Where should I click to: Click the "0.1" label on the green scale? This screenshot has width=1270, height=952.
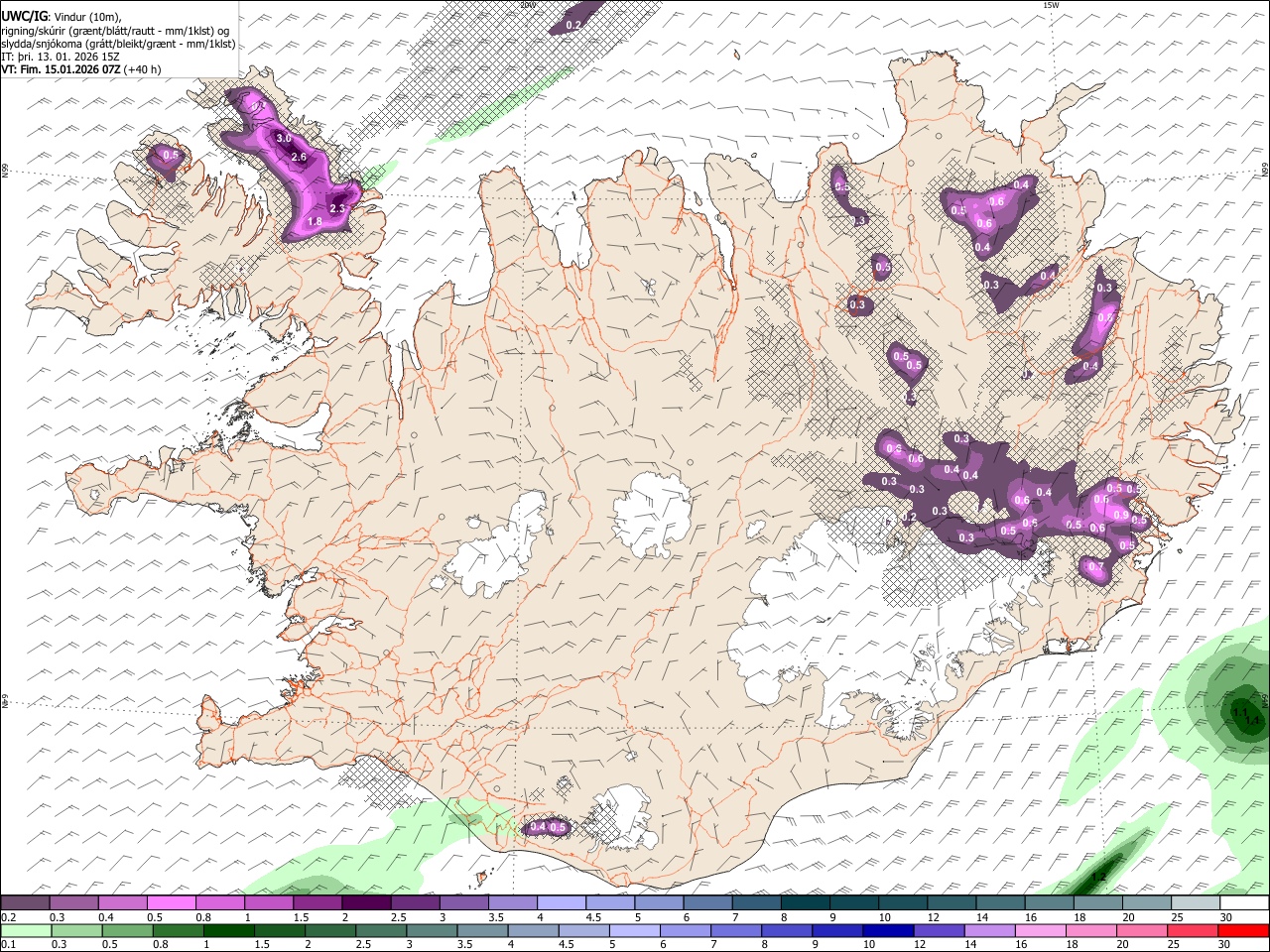click(x=7, y=944)
